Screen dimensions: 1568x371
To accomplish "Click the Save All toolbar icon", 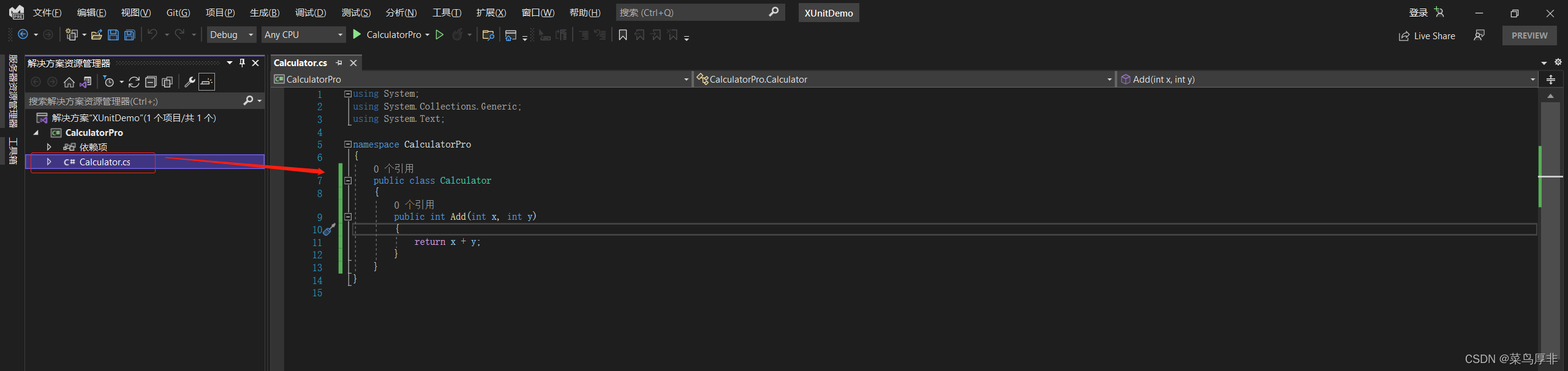I will pos(130,35).
